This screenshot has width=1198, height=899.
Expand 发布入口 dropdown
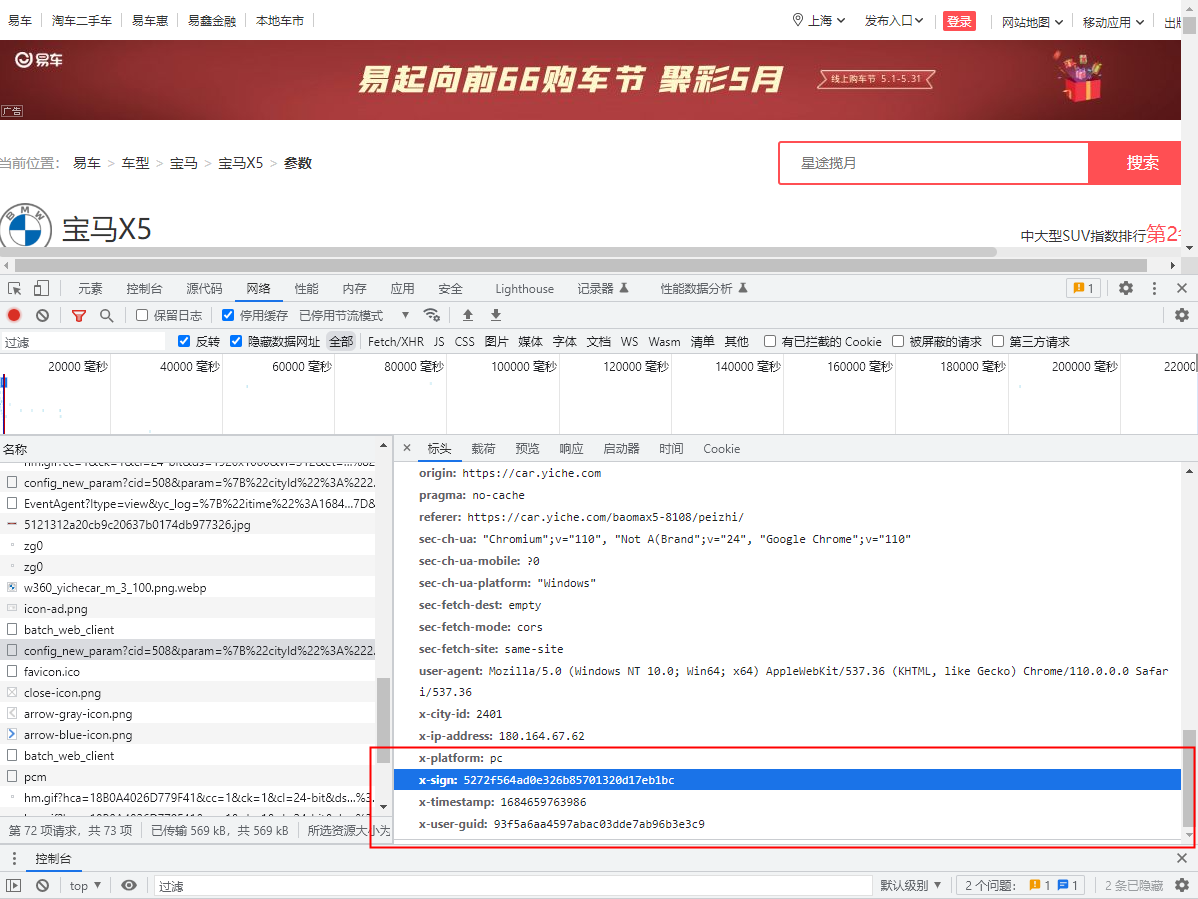point(894,21)
